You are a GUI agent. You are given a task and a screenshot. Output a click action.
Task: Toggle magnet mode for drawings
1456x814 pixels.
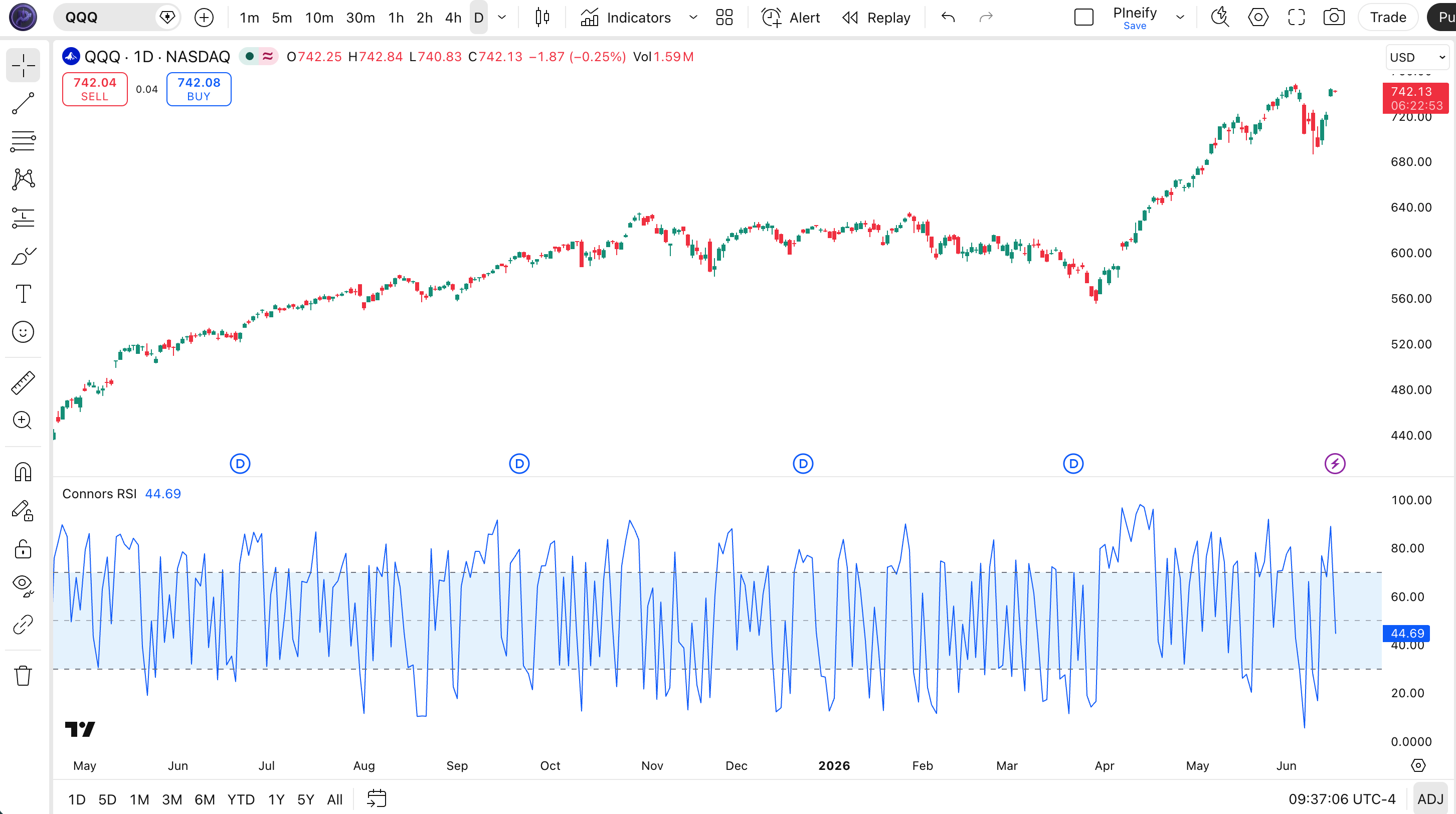[23, 472]
